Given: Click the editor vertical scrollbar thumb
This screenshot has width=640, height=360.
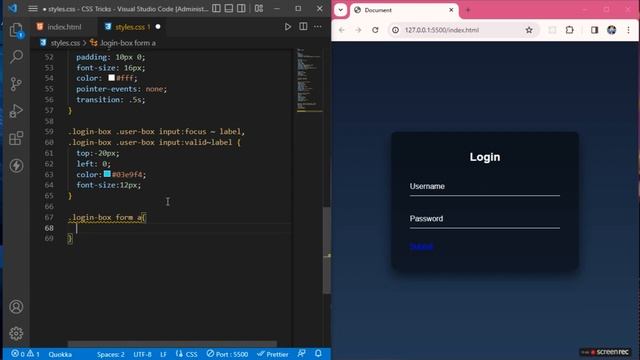Looking at the screenshot, I should (327, 251).
